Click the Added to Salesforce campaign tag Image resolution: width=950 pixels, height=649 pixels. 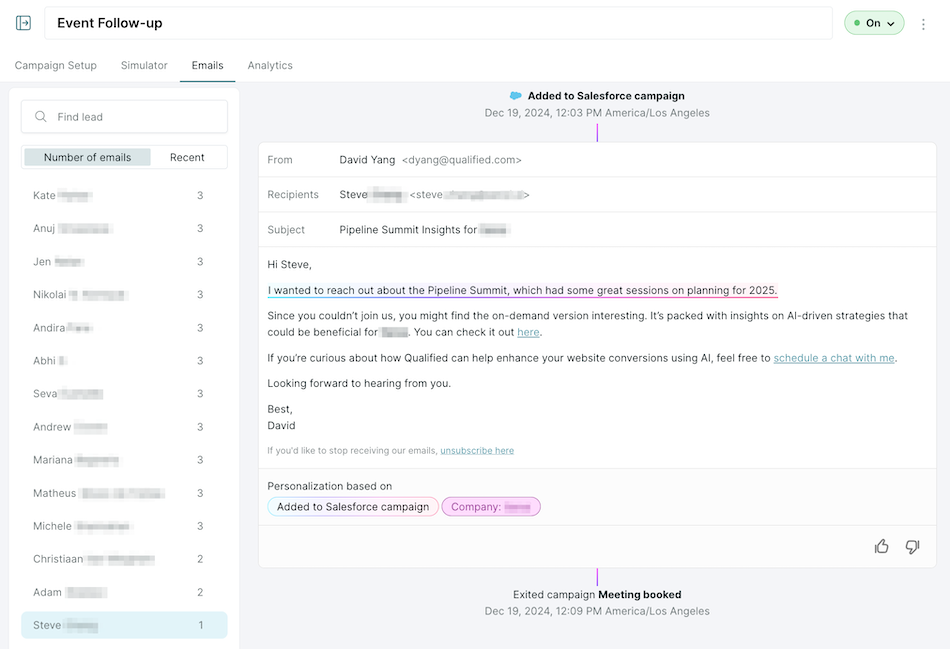(x=353, y=507)
